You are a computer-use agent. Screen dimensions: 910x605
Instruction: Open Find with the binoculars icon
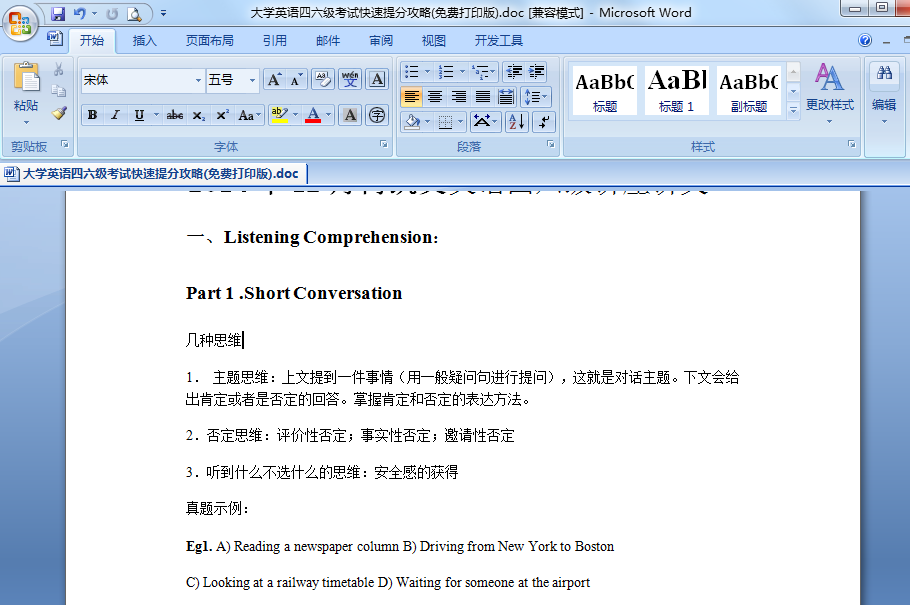884,73
